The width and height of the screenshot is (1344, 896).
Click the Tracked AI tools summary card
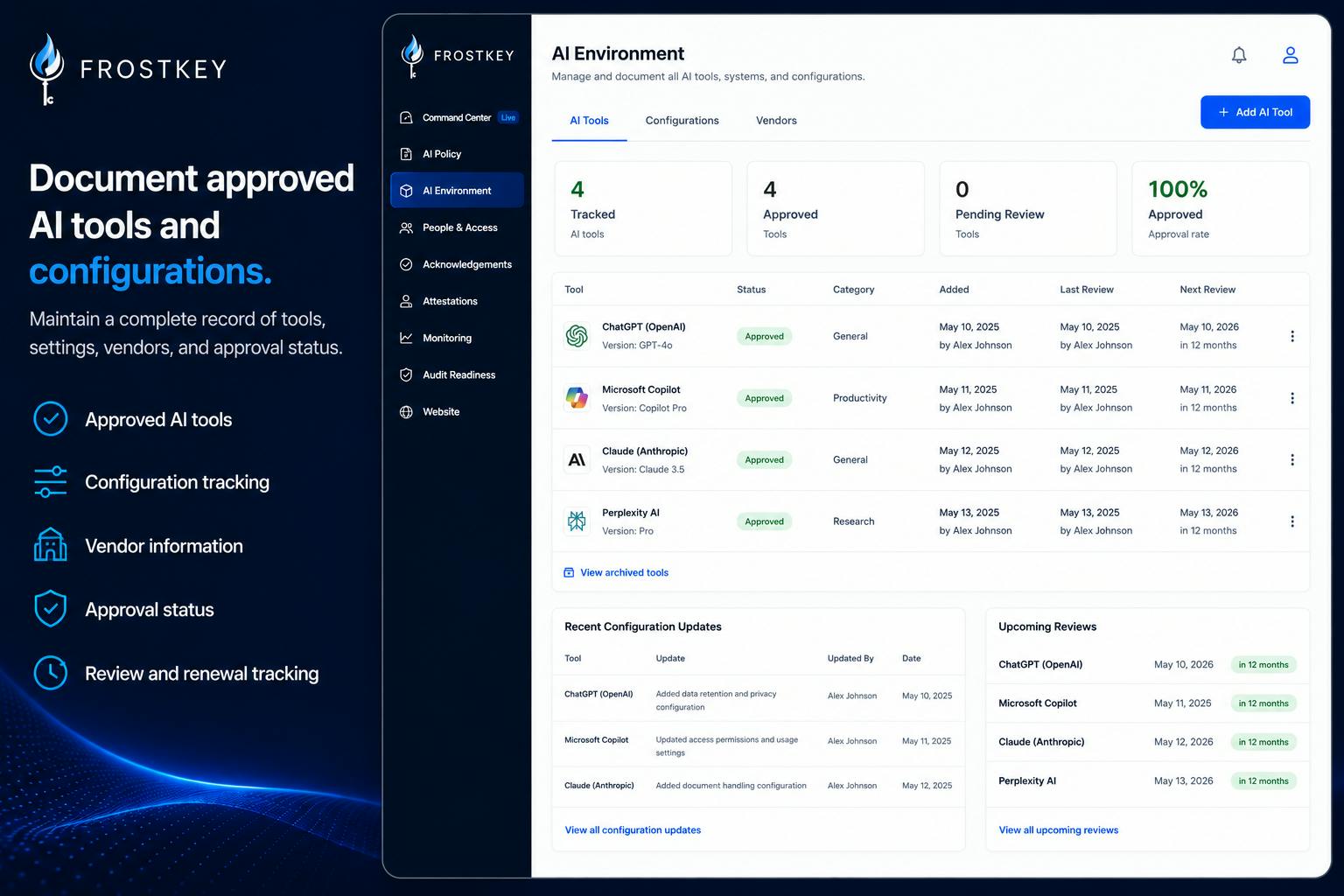[x=643, y=208]
